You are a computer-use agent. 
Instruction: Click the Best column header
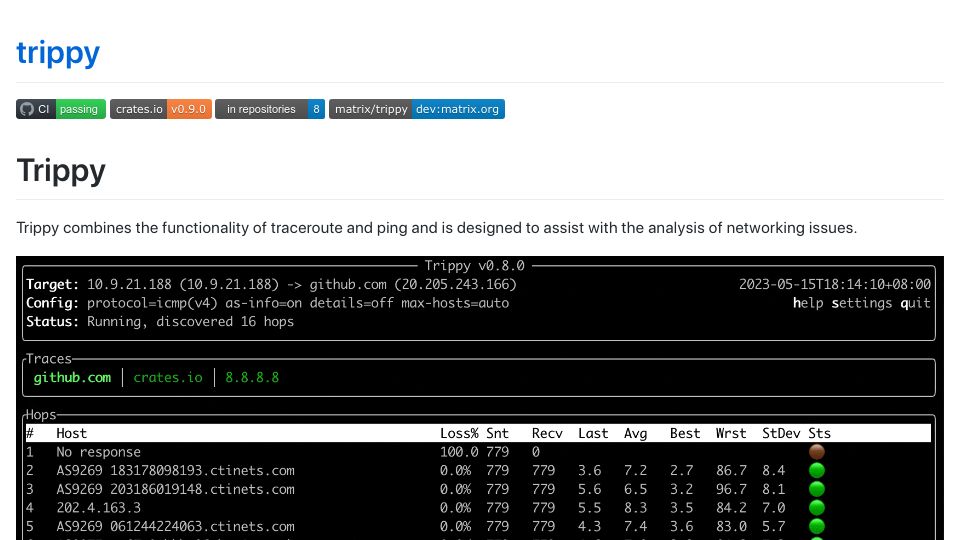pyautogui.click(x=685, y=433)
